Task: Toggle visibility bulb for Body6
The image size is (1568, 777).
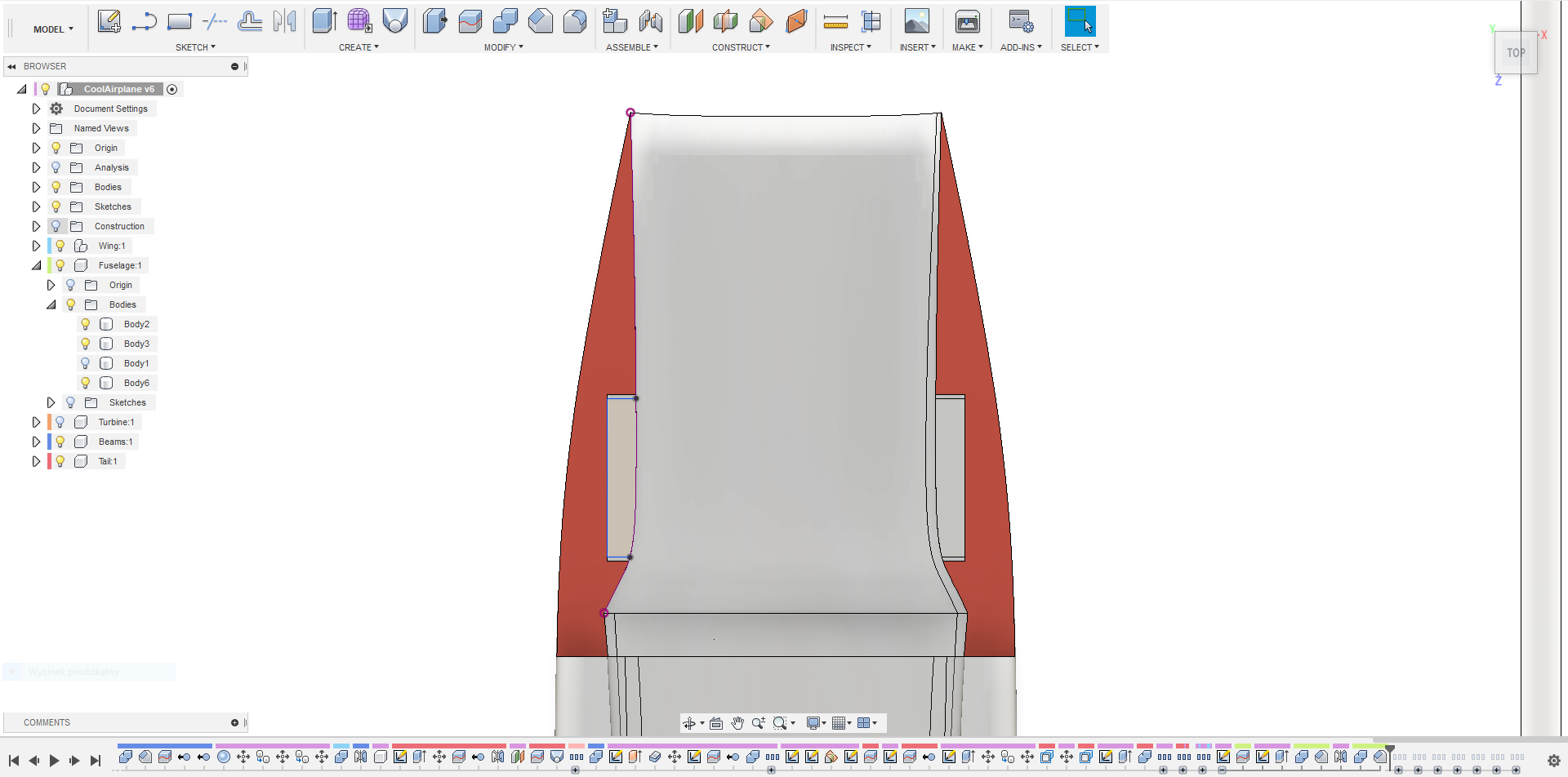Action: click(86, 383)
